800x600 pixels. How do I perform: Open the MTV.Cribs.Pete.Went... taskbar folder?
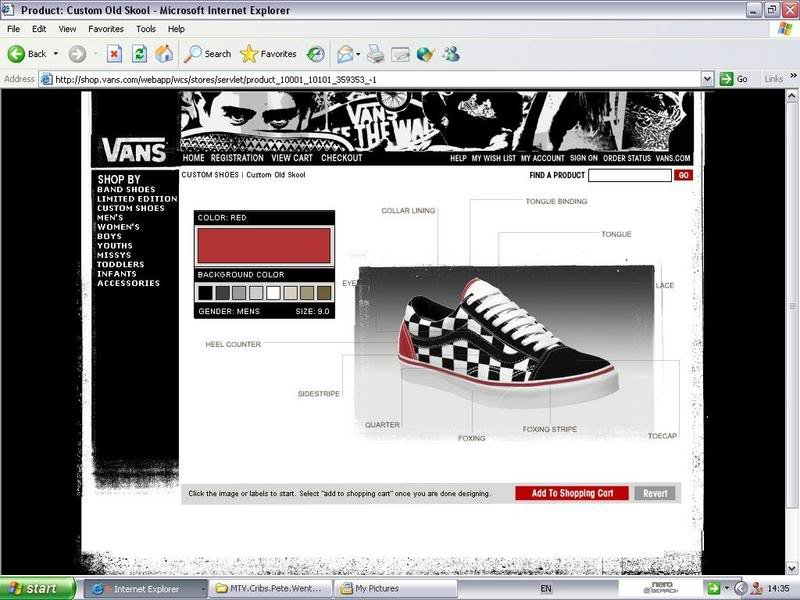coord(271,589)
